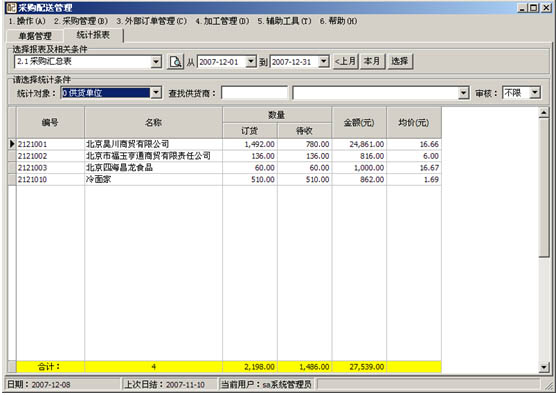Click the report preview magnifier icon

click(175, 62)
